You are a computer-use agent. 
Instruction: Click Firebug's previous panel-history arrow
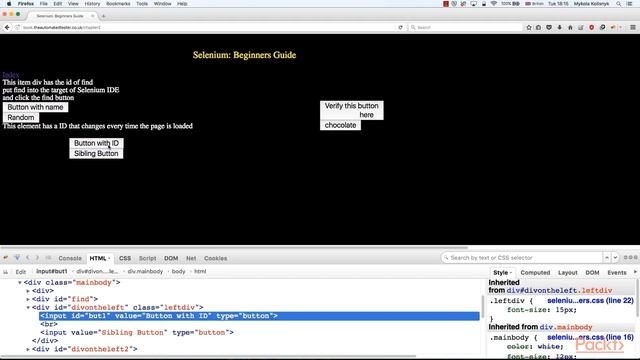pos(28,258)
